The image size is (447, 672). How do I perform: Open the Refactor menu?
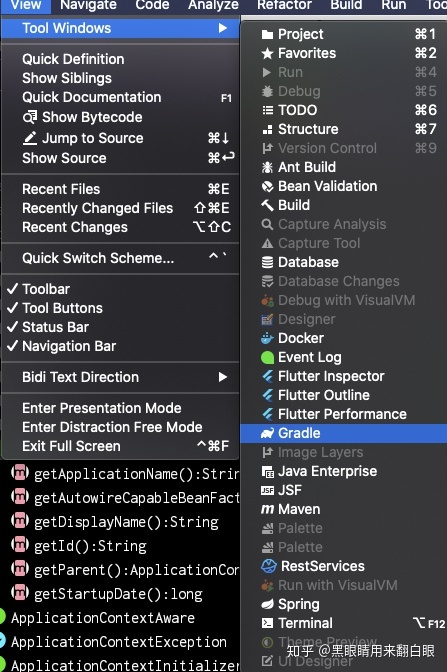pyautogui.click(x=285, y=5)
